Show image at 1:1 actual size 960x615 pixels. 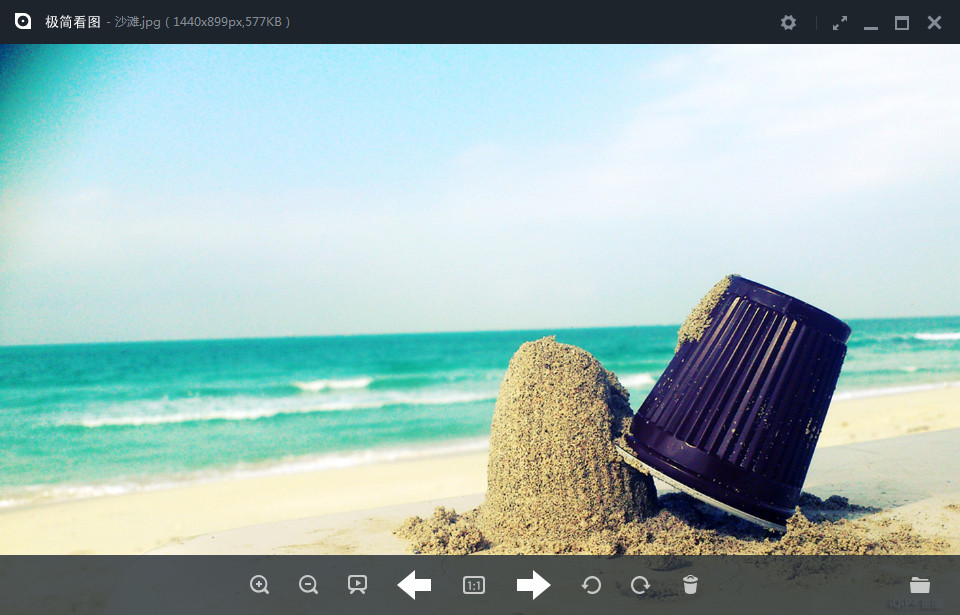coord(474,585)
